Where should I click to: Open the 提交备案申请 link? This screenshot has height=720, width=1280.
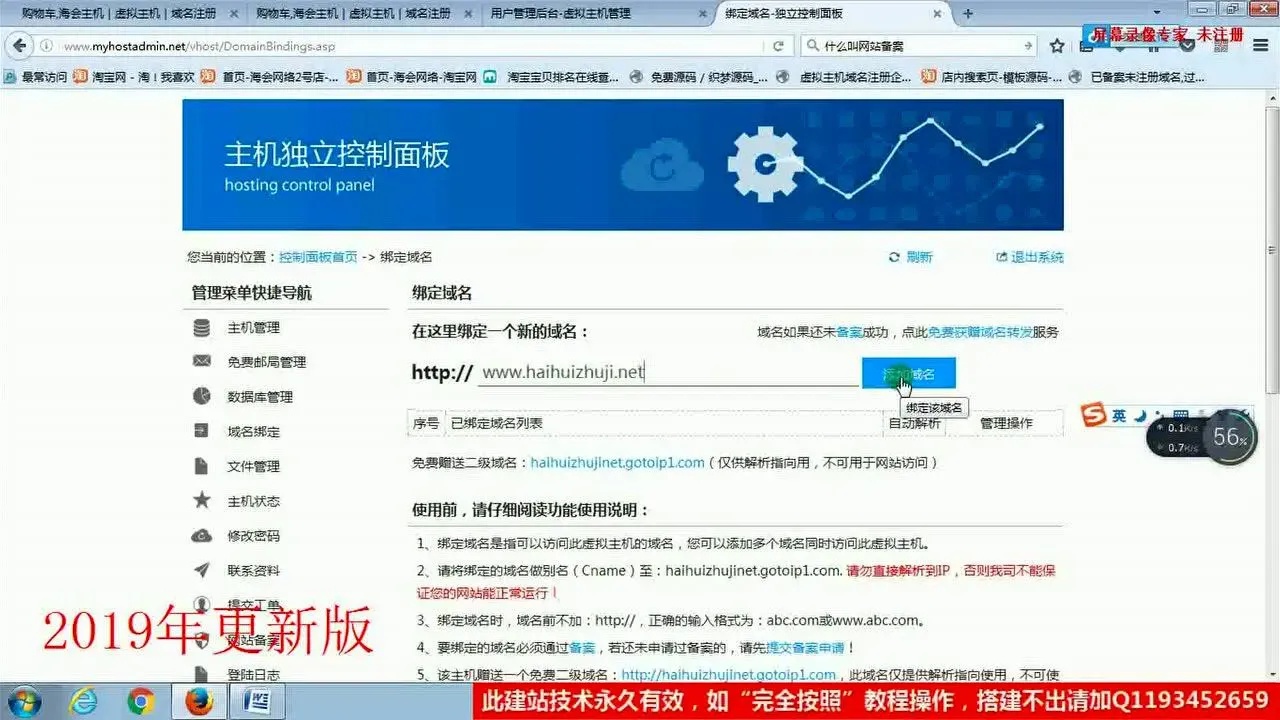805,647
